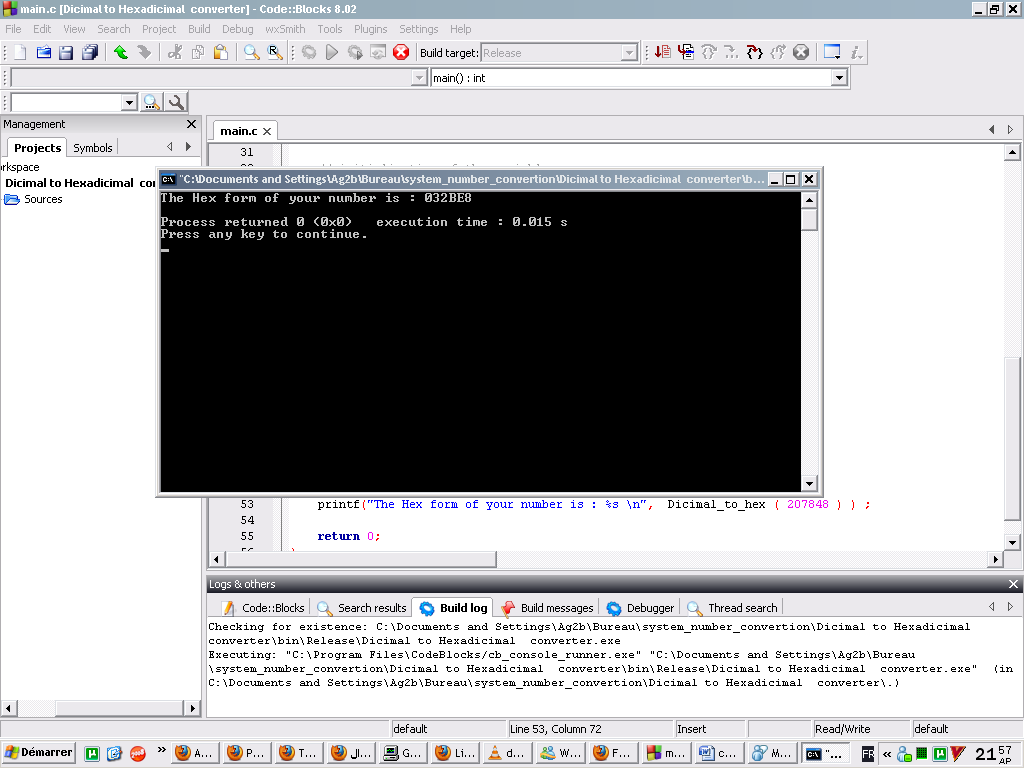Viewport: 1024px width, 768px height.
Task: Click the red Abort build icon
Action: pyautogui.click(x=401, y=52)
